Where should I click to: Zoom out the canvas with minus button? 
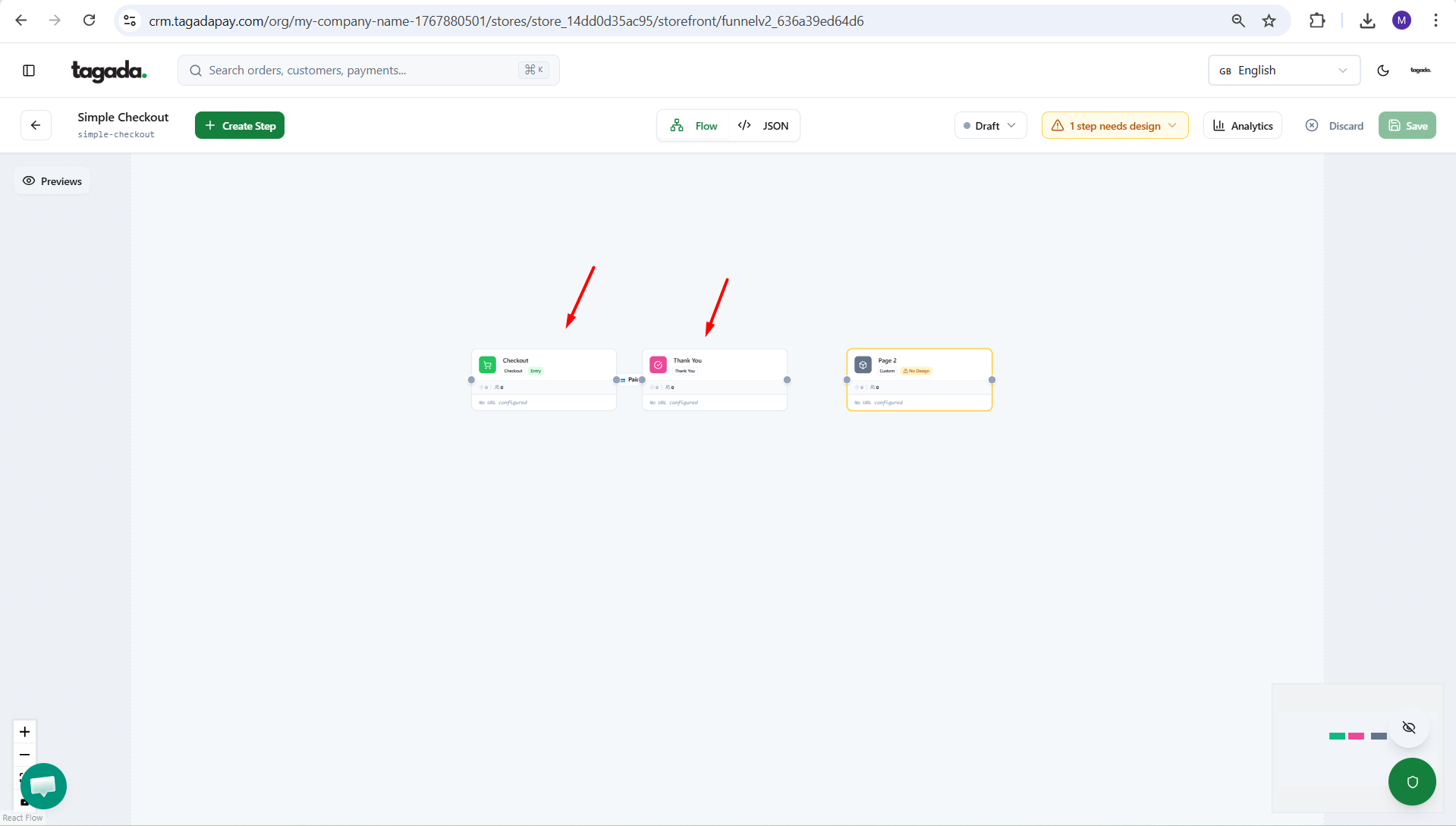pos(25,755)
